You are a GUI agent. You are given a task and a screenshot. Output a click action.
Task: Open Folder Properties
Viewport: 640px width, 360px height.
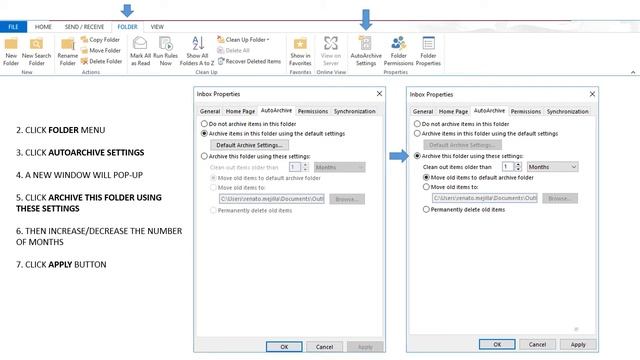428,51
